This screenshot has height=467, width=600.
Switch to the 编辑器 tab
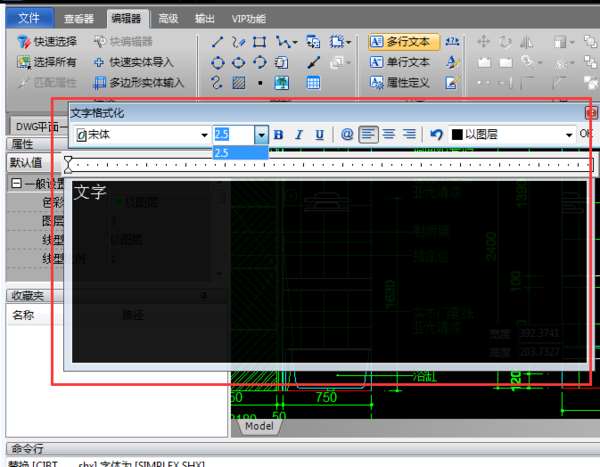click(127, 18)
